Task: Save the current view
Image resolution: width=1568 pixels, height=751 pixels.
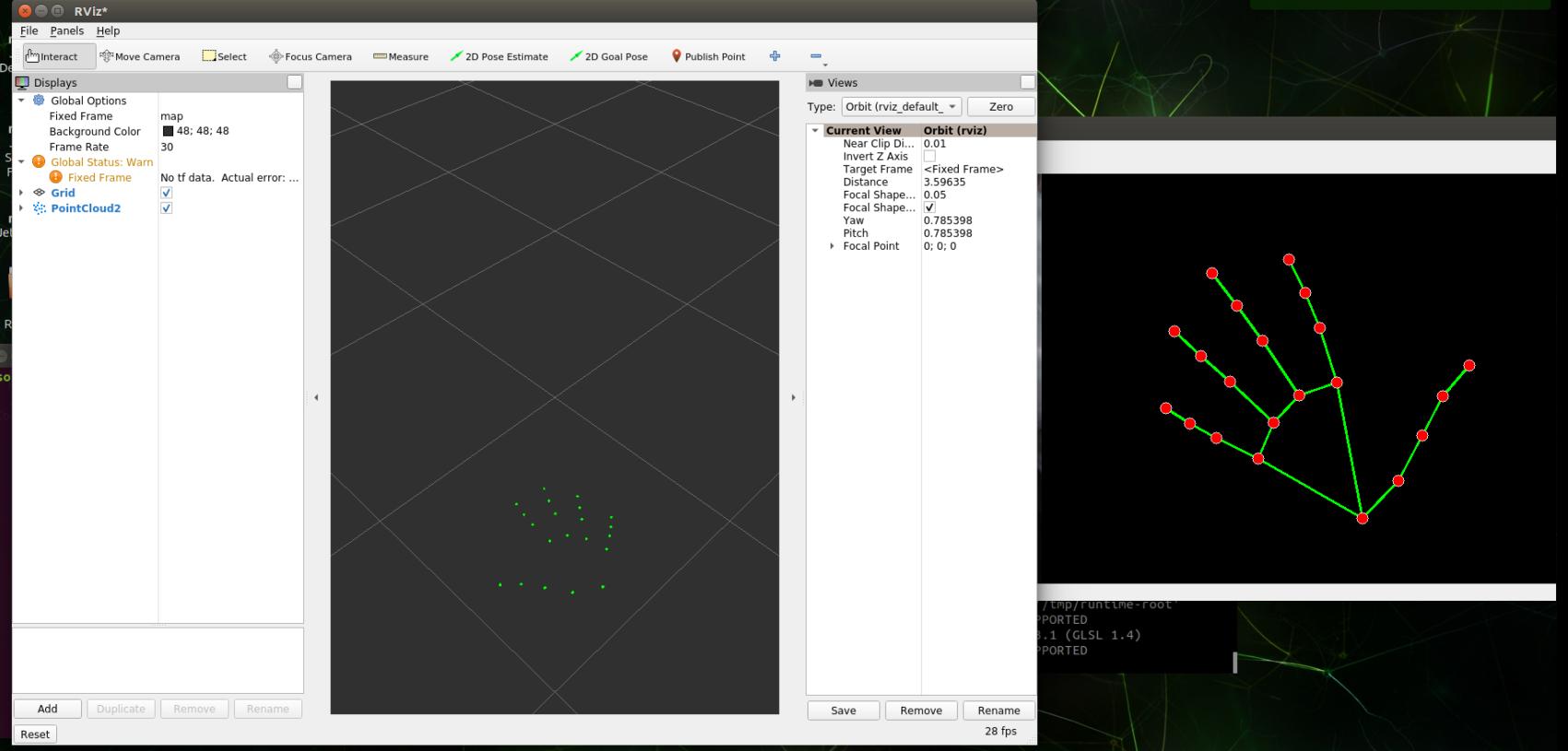Action: [x=843, y=710]
